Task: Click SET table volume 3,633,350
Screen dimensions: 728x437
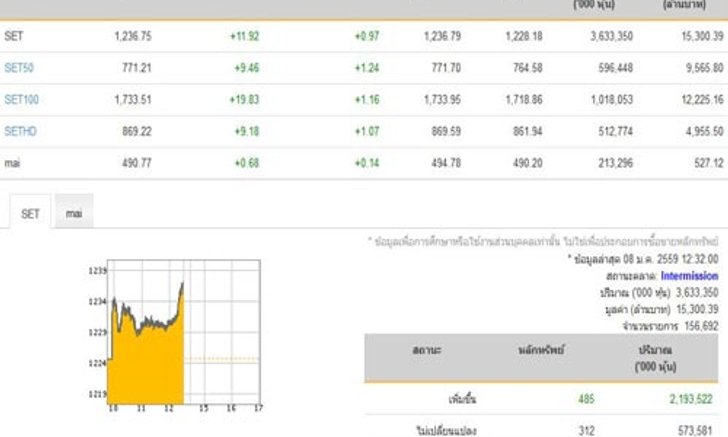Action: pos(612,36)
